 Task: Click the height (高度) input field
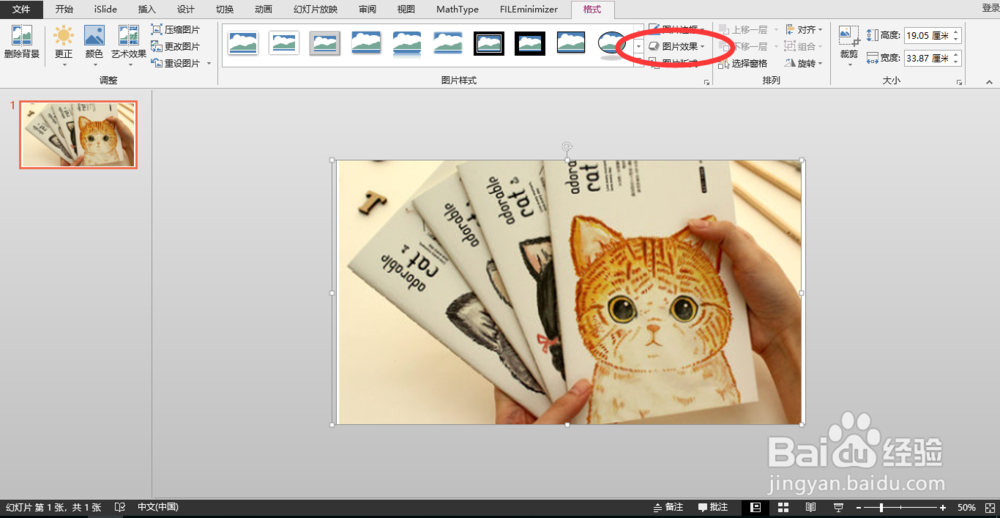927,36
